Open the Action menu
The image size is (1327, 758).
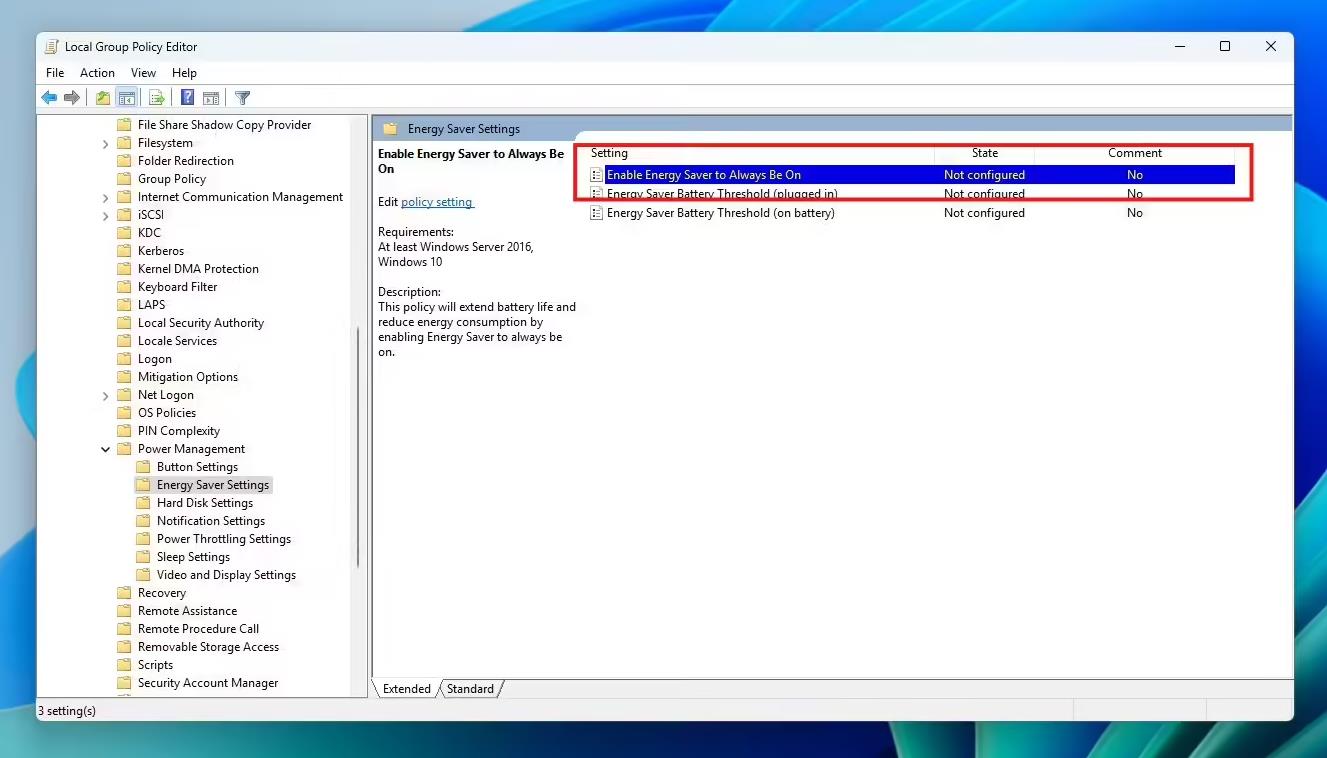click(97, 73)
